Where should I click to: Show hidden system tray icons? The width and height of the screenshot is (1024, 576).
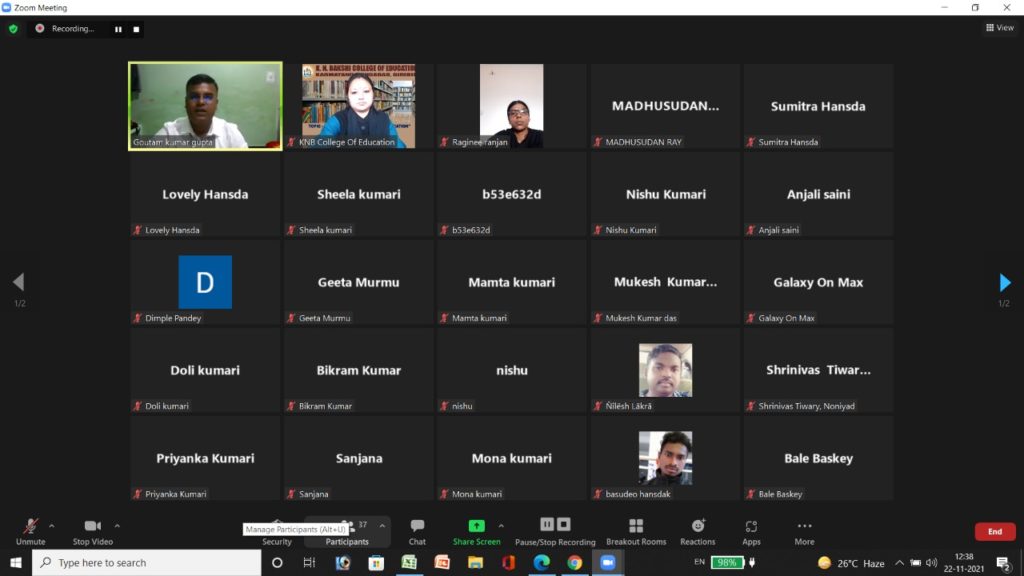[x=899, y=562]
